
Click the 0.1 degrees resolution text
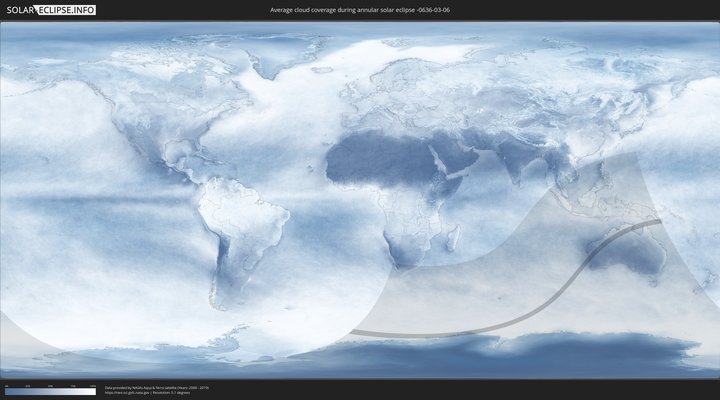point(171,392)
